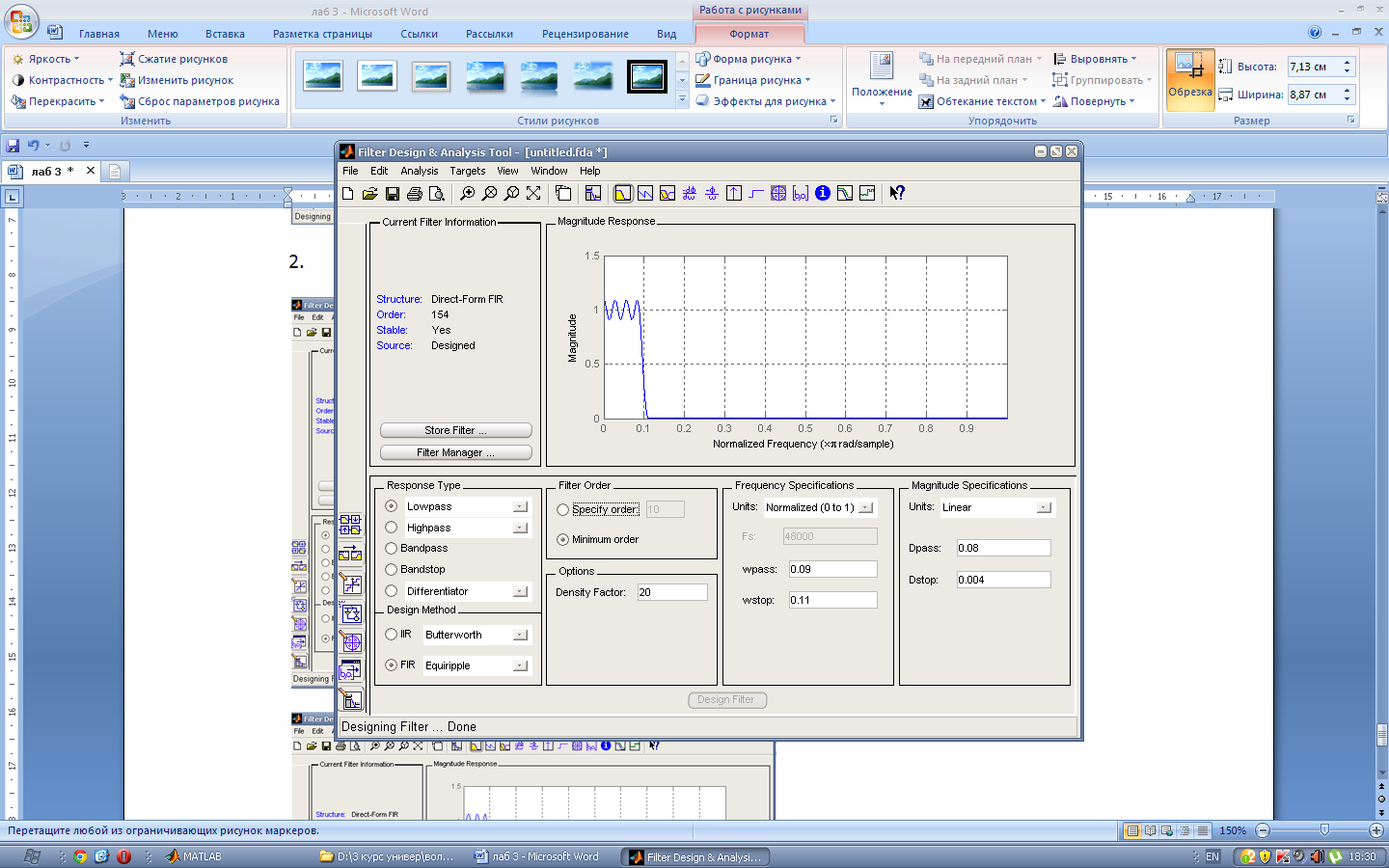The height and width of the screenshot is (868, 1389).
Task: Expand Highpass type dropdown
Action: pos(521,529)
